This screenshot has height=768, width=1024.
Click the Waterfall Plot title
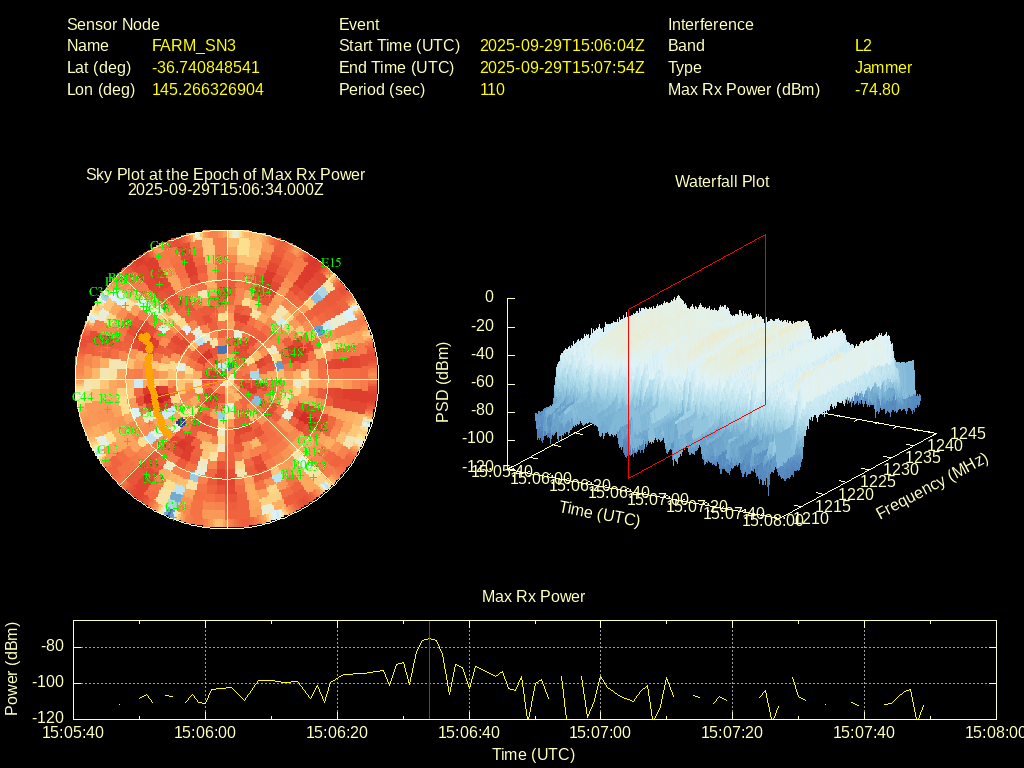click(x=722, y=182)
